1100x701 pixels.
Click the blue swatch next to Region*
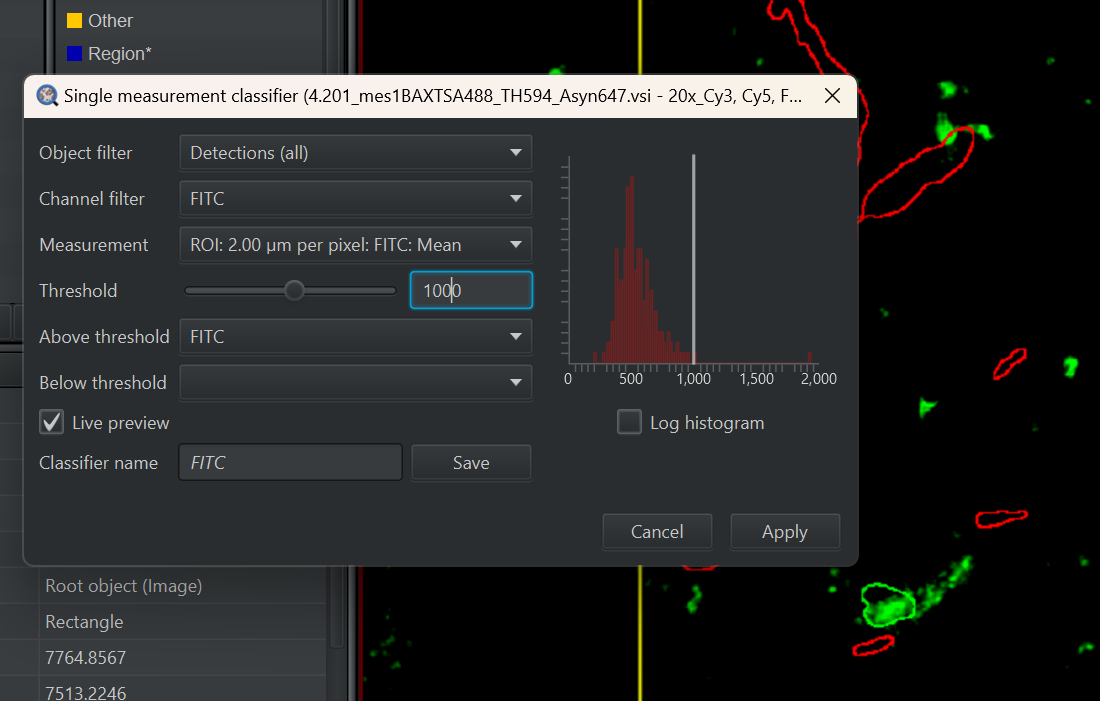tap(73, 53)
